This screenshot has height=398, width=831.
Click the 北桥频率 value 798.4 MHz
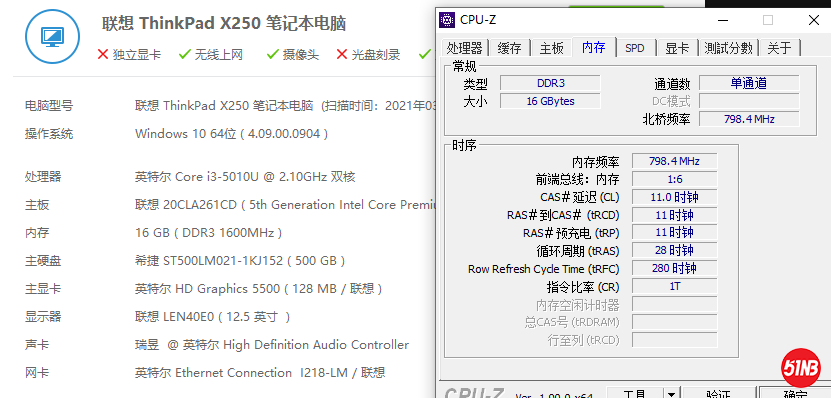(x=749, y=119)
